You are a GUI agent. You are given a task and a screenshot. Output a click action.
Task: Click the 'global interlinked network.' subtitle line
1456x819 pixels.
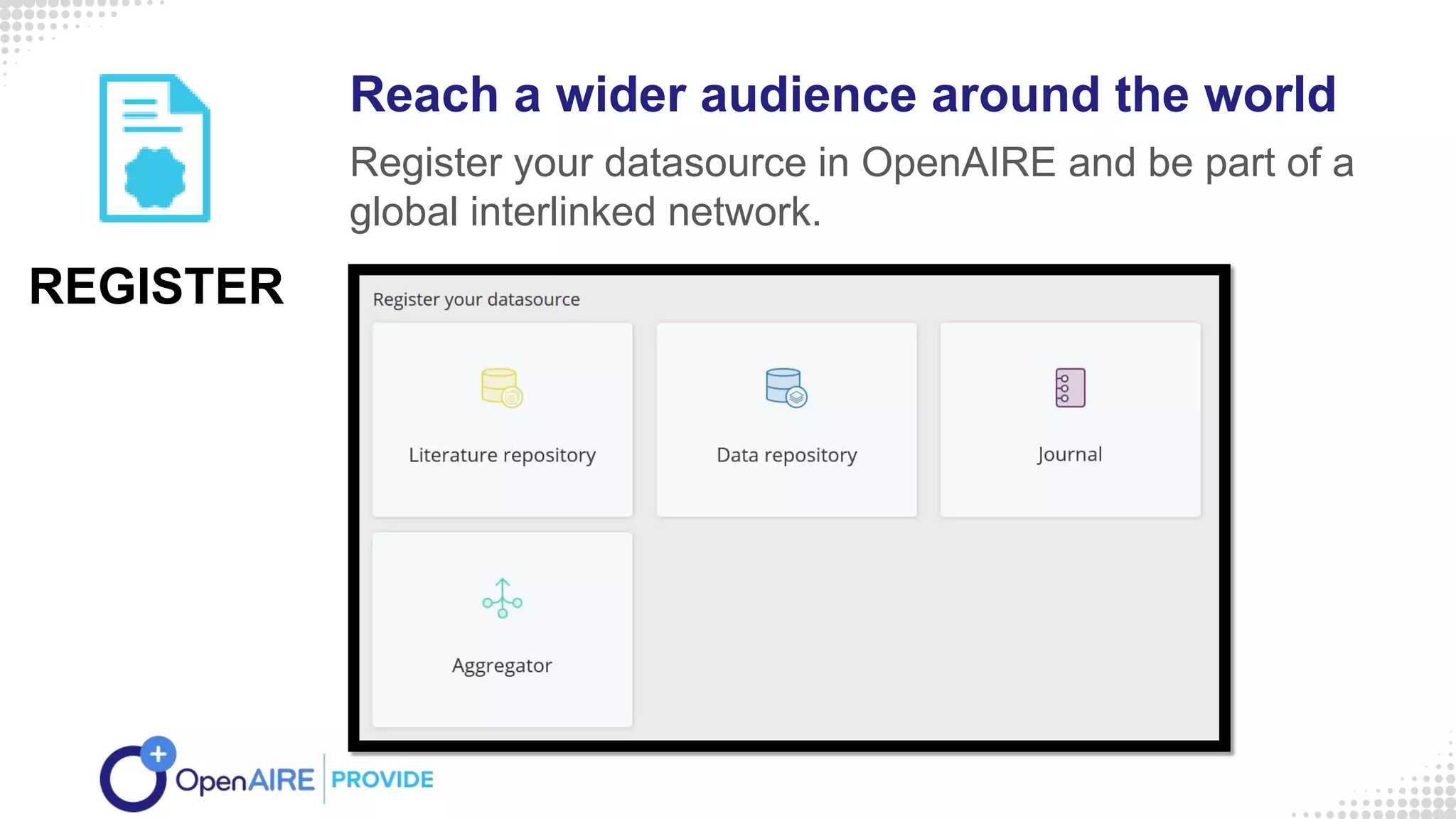pos(585,212)
